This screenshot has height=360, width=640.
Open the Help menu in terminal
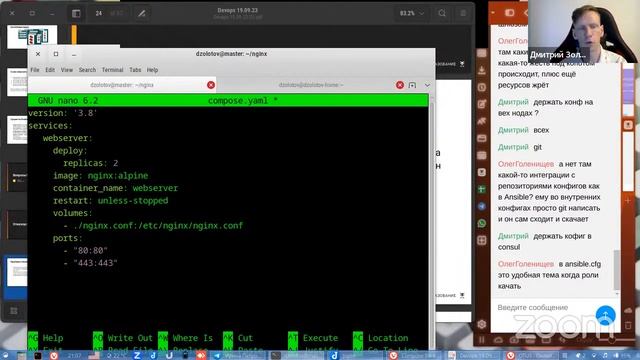[152, 70]
